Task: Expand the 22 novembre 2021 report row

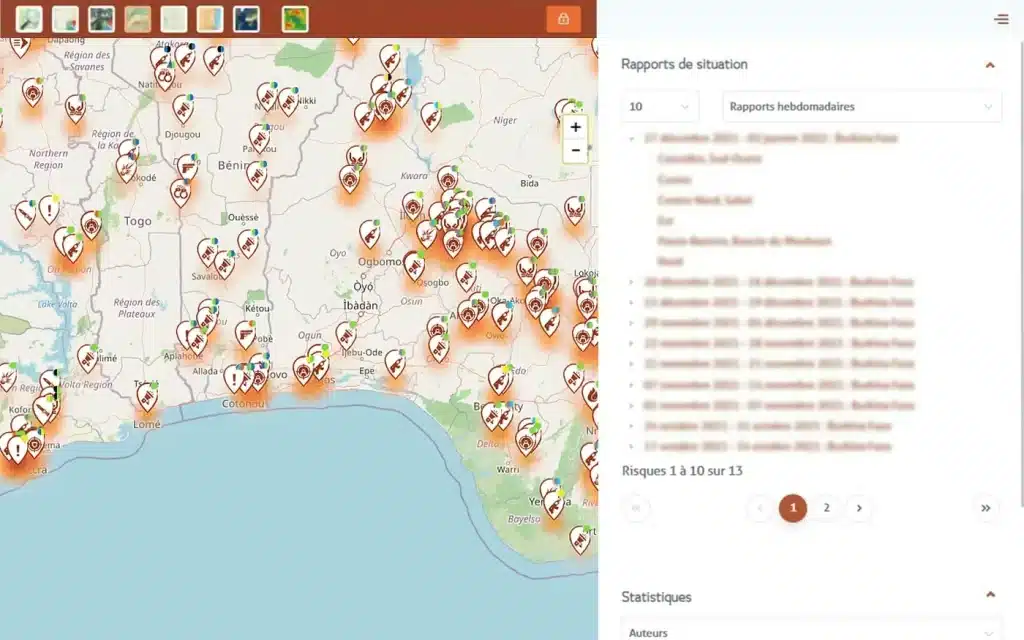Action: [x=778, y=344]
